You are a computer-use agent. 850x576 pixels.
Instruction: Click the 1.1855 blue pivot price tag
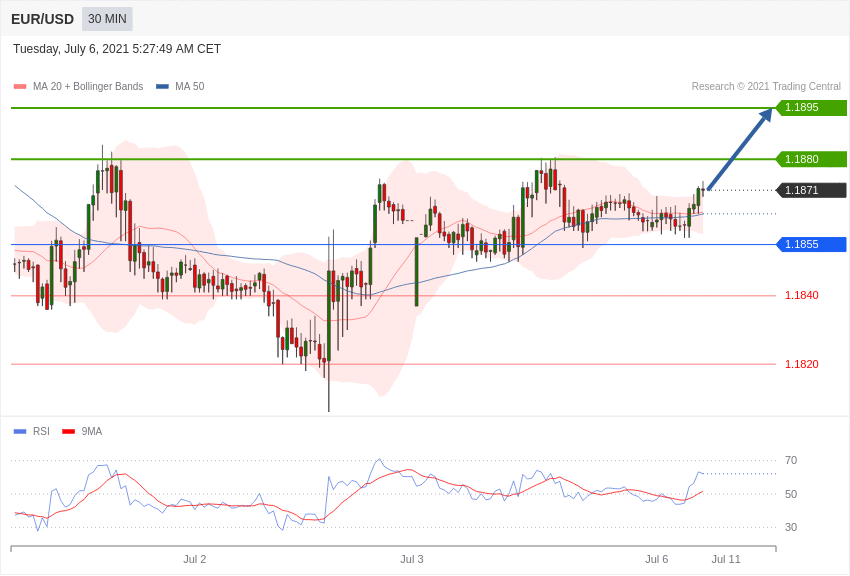pos(811,244)
